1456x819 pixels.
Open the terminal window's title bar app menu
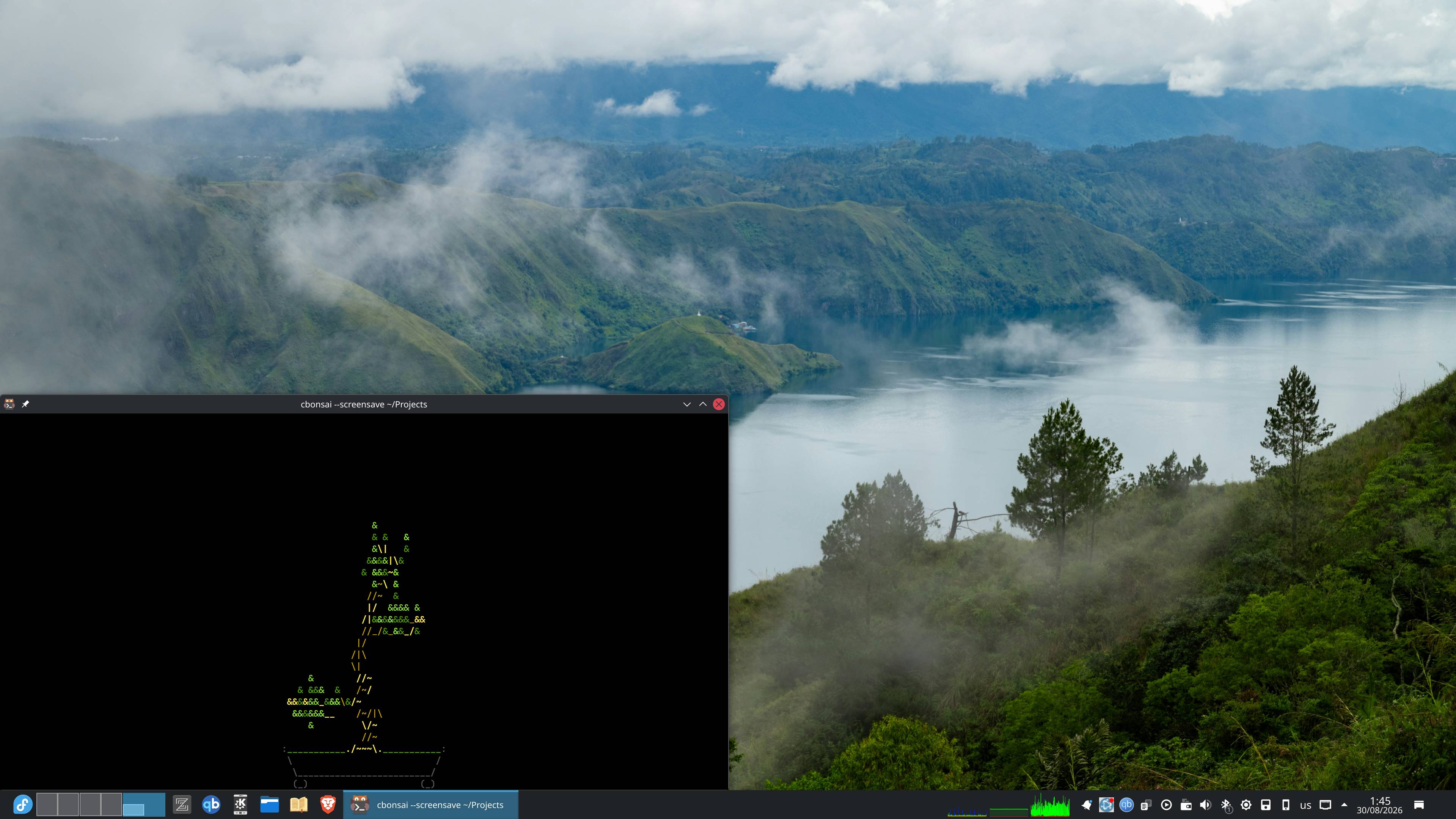(9, 404)
